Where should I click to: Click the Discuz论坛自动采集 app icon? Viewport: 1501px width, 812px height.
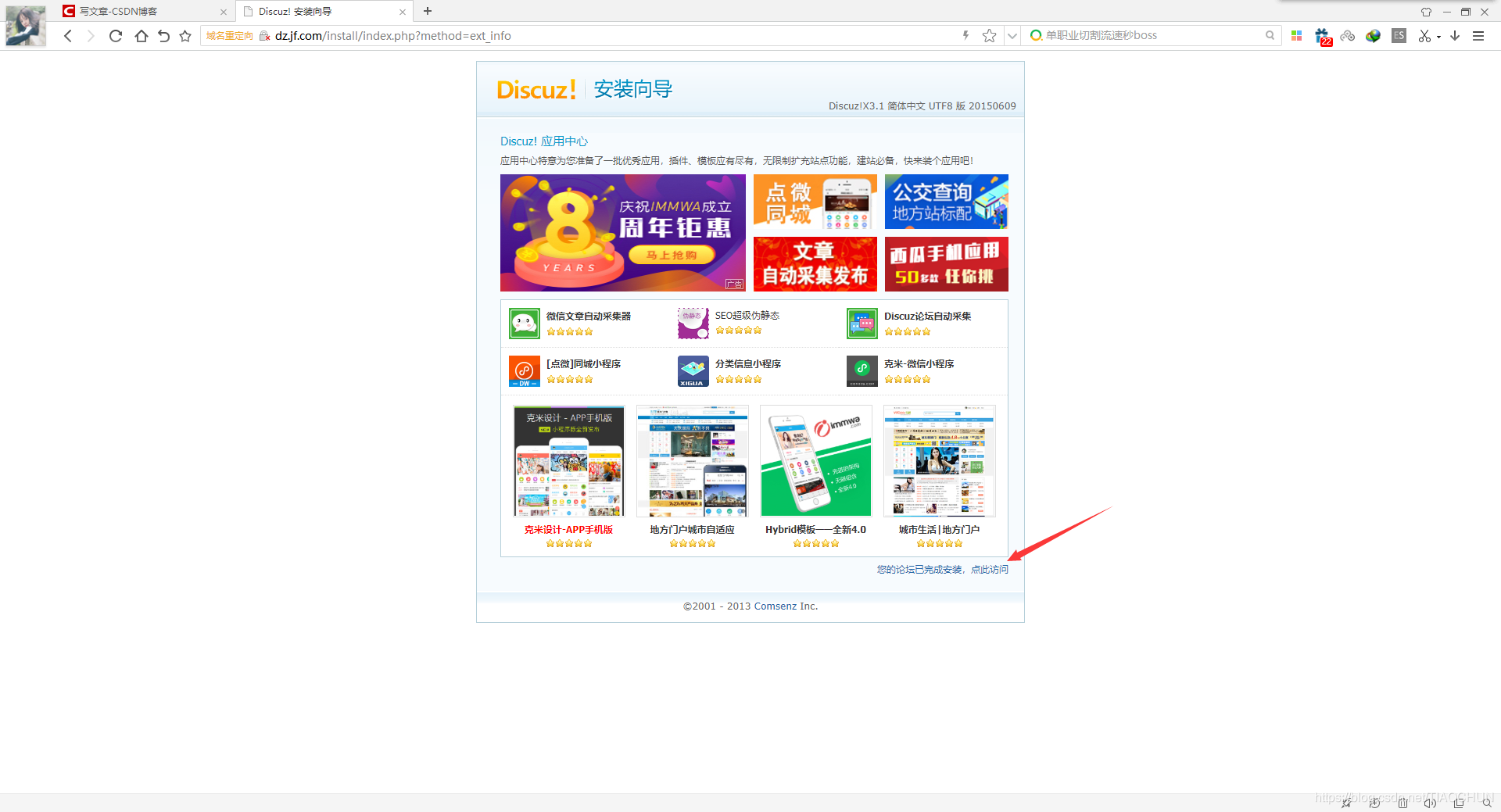pos(862,324)
